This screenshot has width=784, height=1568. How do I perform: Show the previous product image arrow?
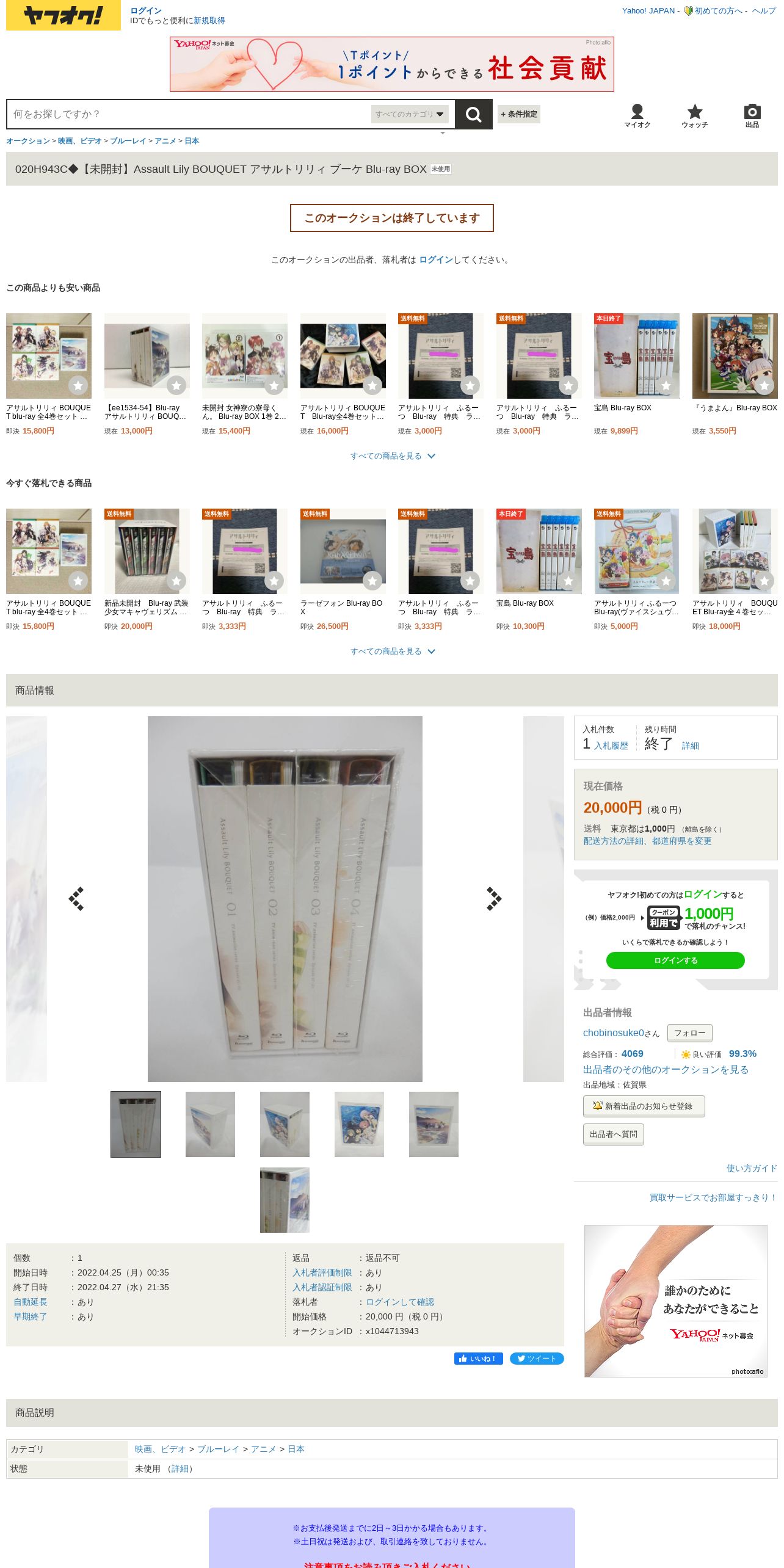click(x=76, y=899)
